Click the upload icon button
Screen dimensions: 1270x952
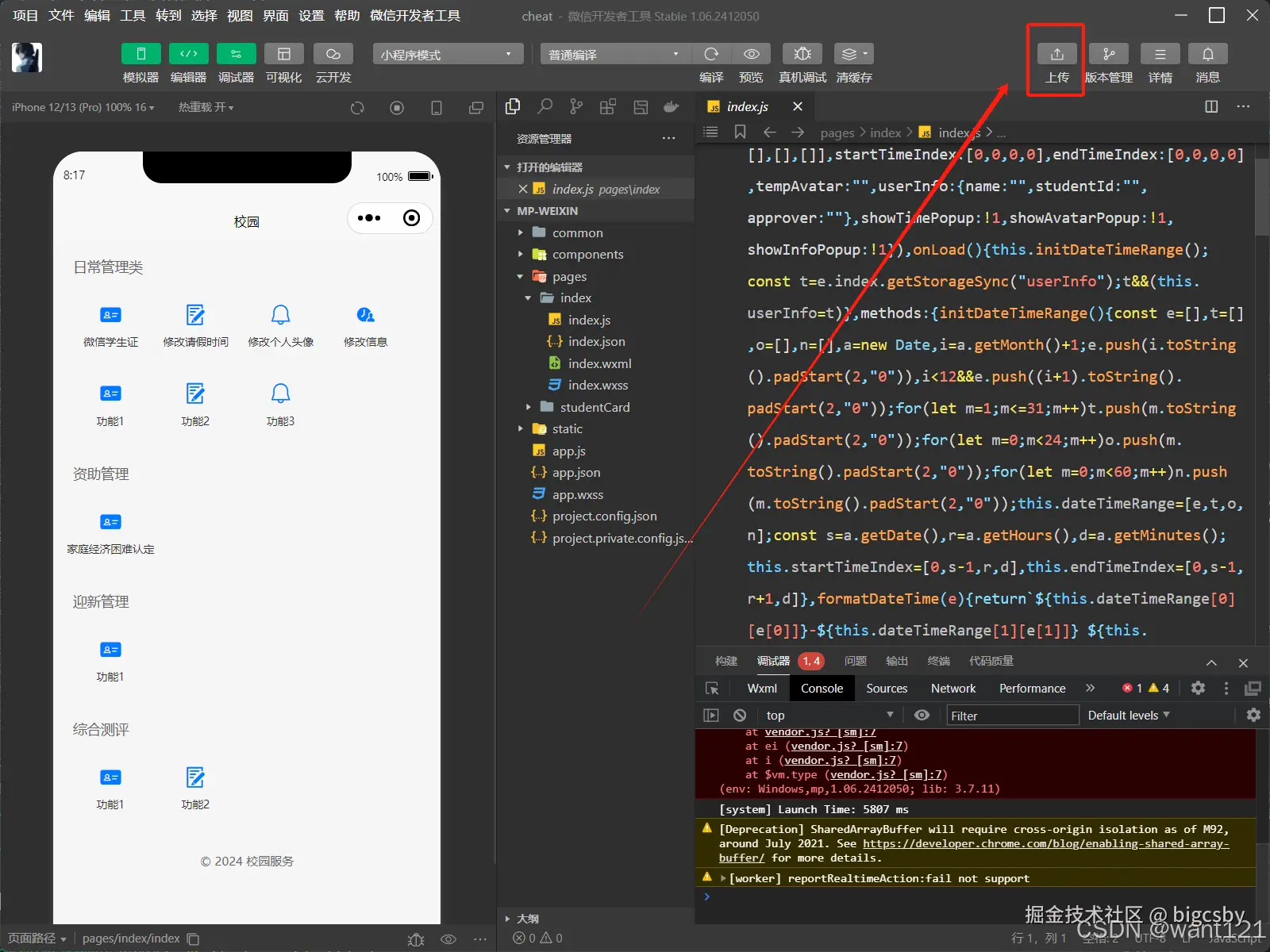click(x=1057, y=54)
